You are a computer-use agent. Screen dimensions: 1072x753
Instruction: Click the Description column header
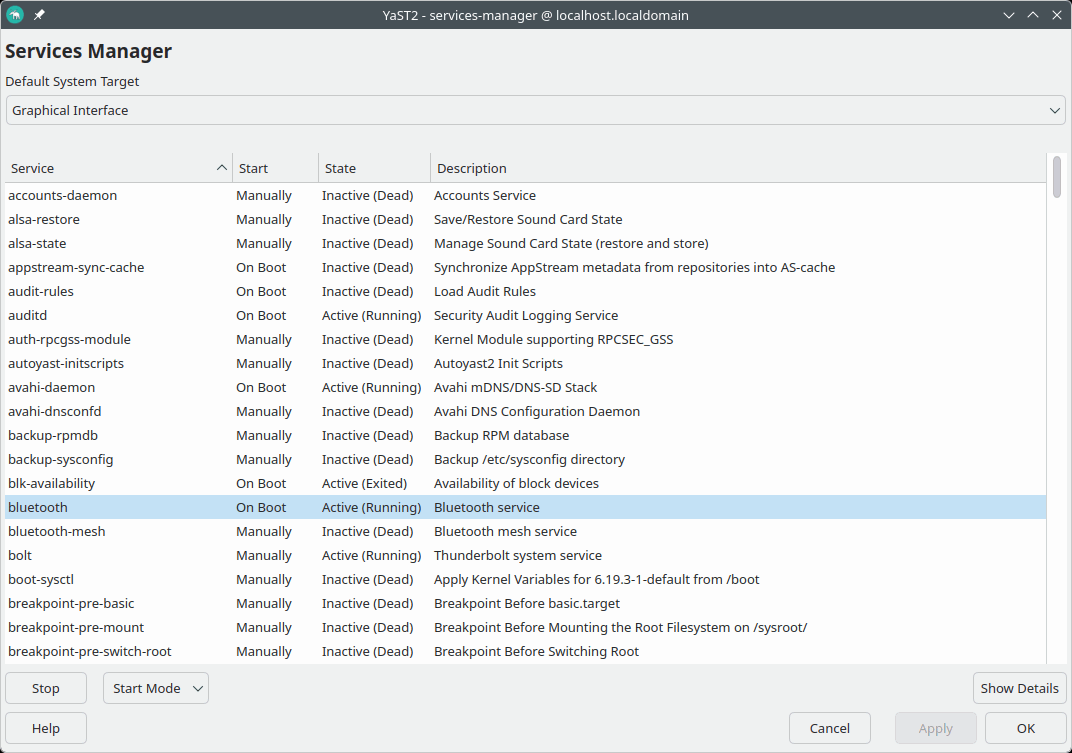736,168
